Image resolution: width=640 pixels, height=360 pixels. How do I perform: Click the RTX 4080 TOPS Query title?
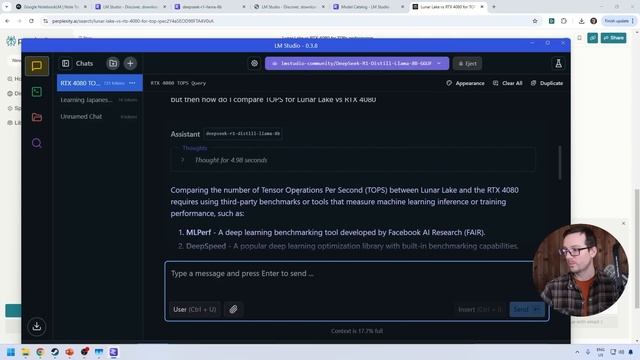[x=178, y=83]
